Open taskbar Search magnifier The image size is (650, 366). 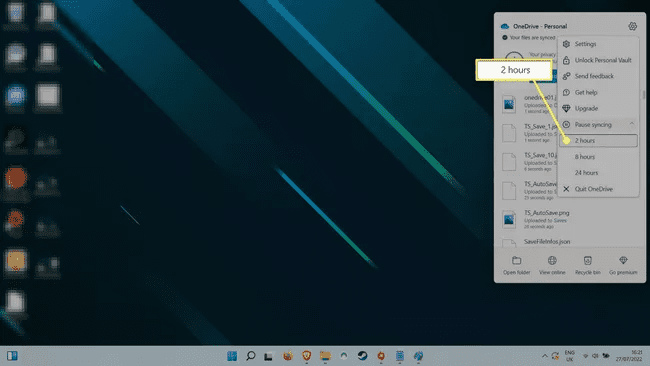click(x=250, y=356)
